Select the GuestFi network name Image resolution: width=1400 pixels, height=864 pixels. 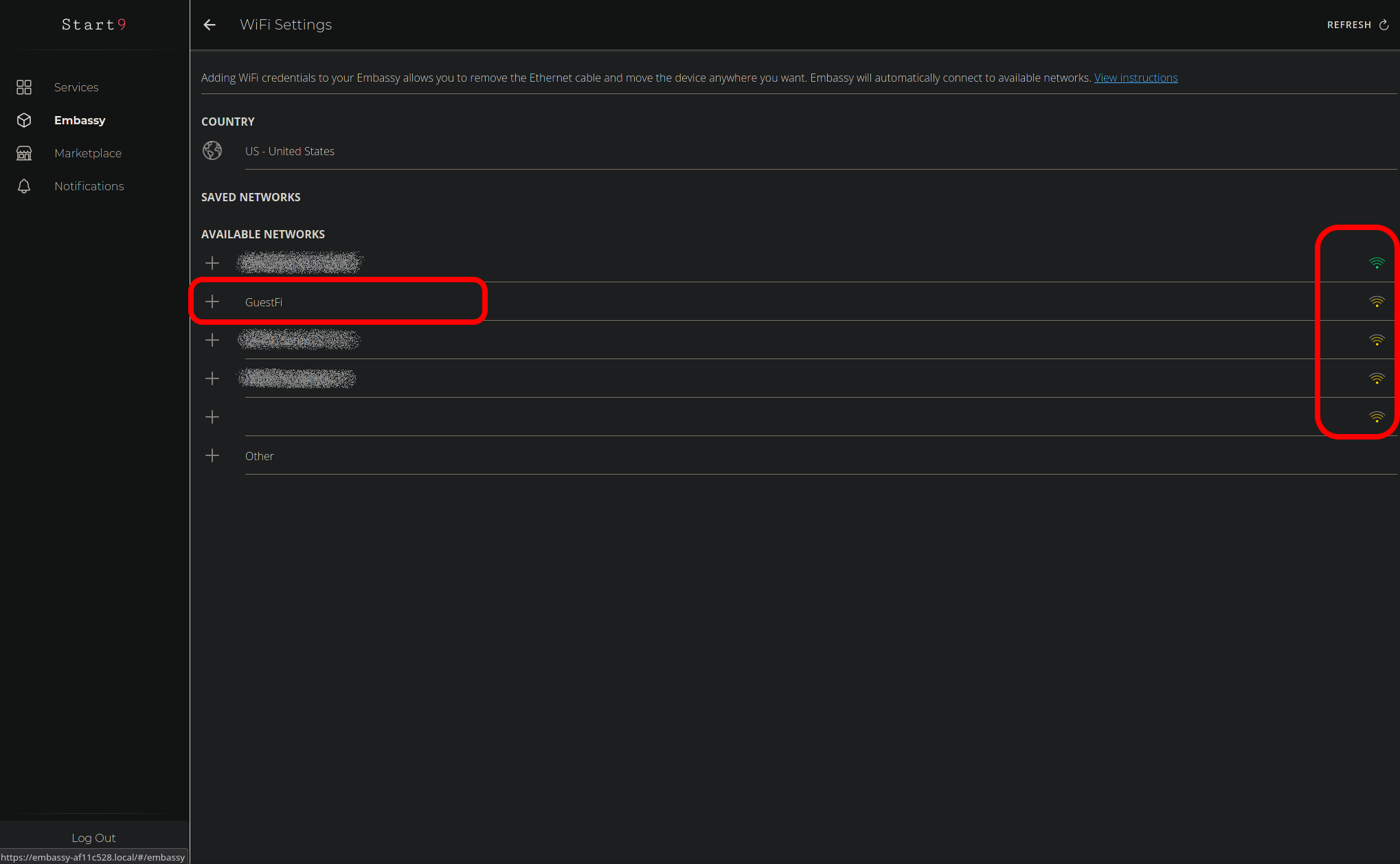tap(264, 302)
